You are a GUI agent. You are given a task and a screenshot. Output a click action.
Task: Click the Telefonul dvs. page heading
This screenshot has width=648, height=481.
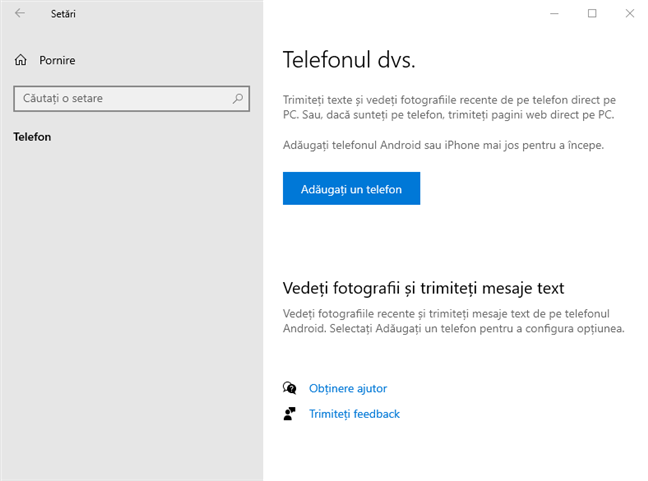349,60
